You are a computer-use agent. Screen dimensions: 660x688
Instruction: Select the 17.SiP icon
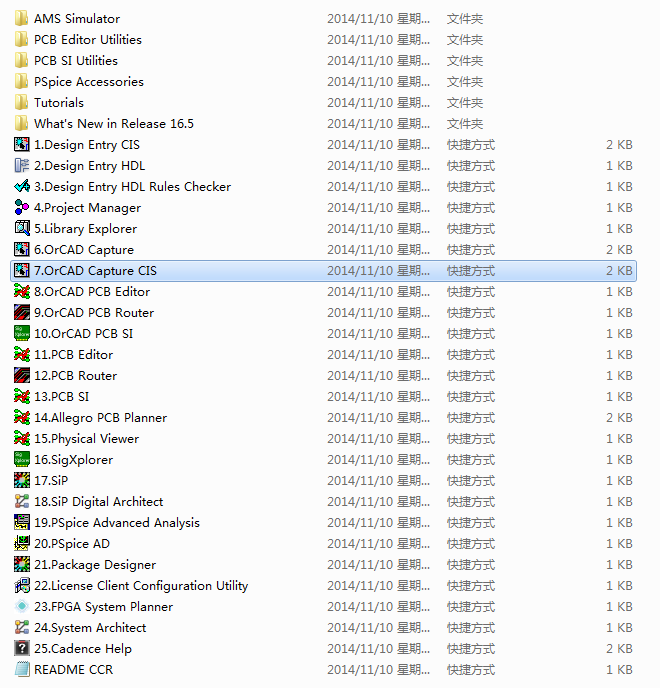[22, 480]
